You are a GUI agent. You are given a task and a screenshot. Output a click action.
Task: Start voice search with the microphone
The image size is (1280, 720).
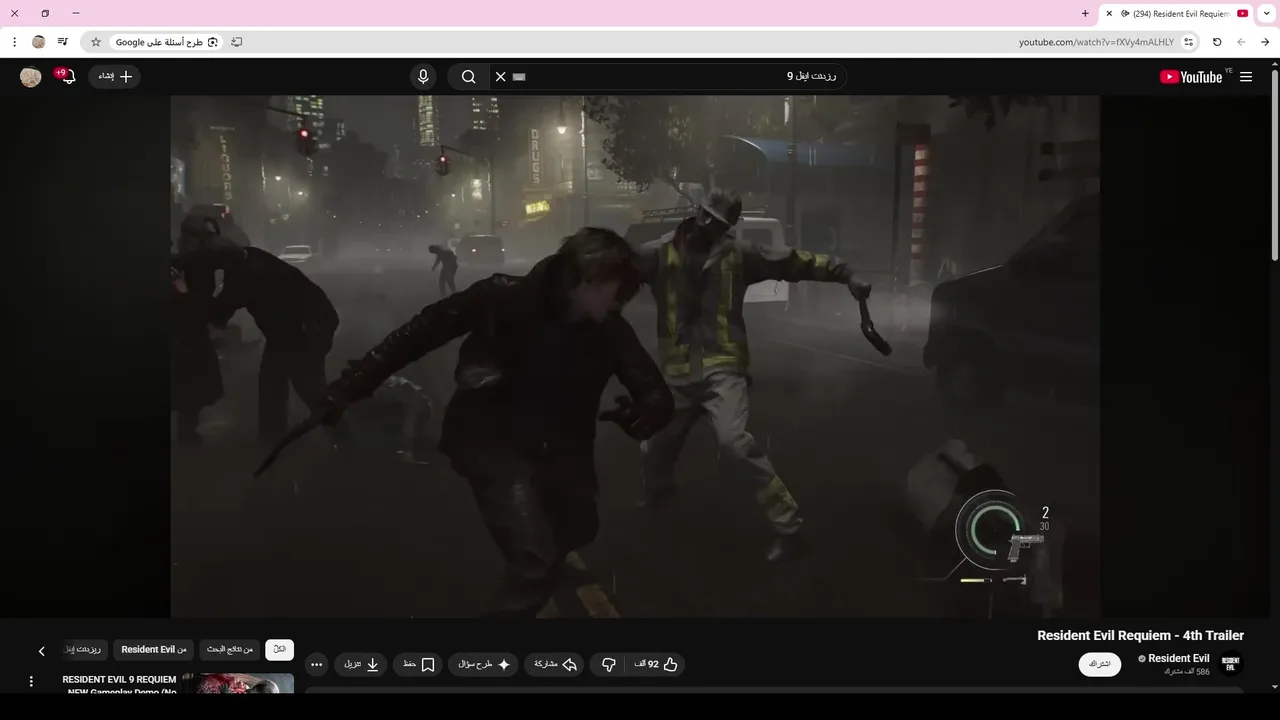tap(423, 77)
